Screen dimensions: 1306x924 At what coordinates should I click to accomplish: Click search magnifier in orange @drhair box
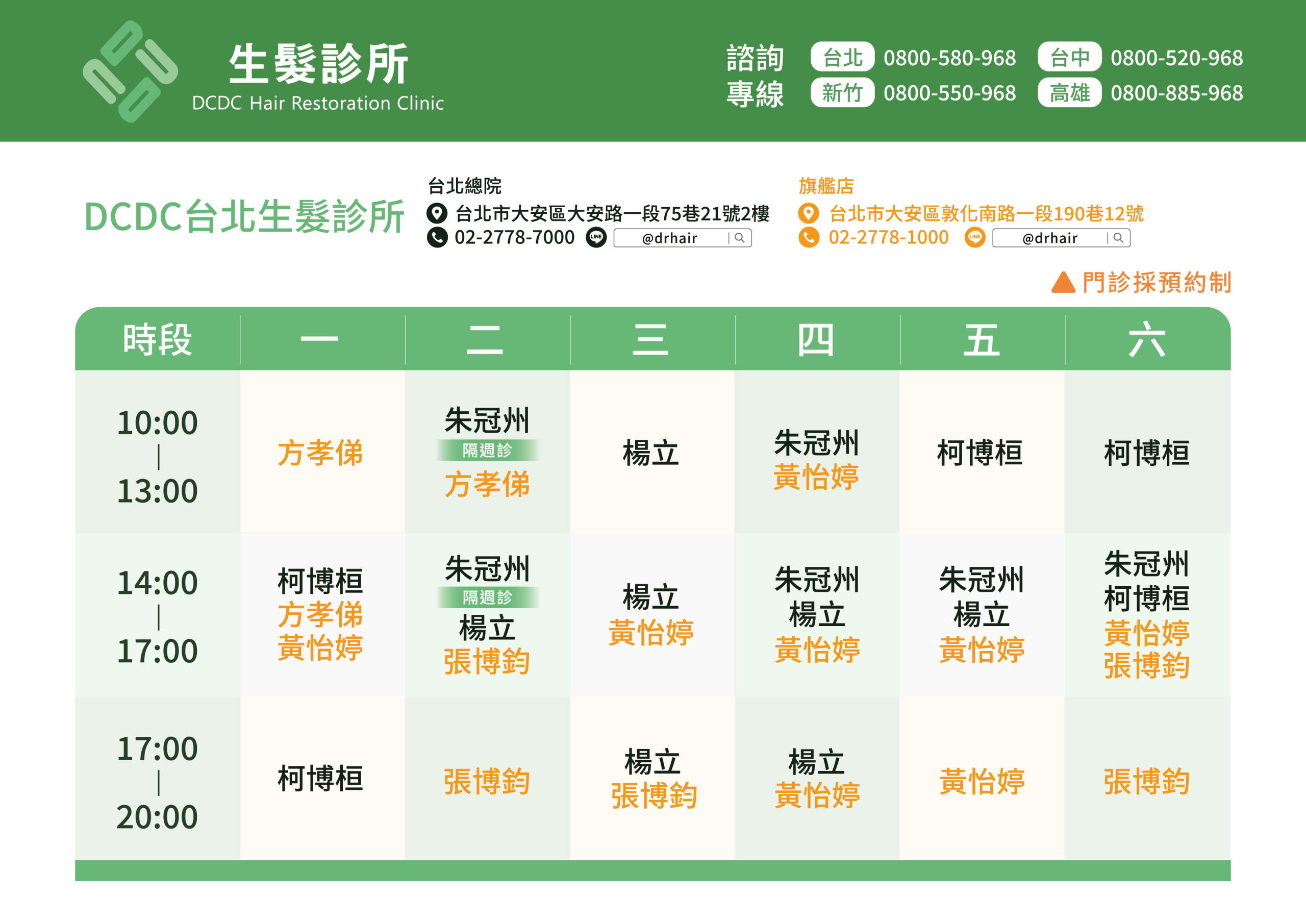1118,238
